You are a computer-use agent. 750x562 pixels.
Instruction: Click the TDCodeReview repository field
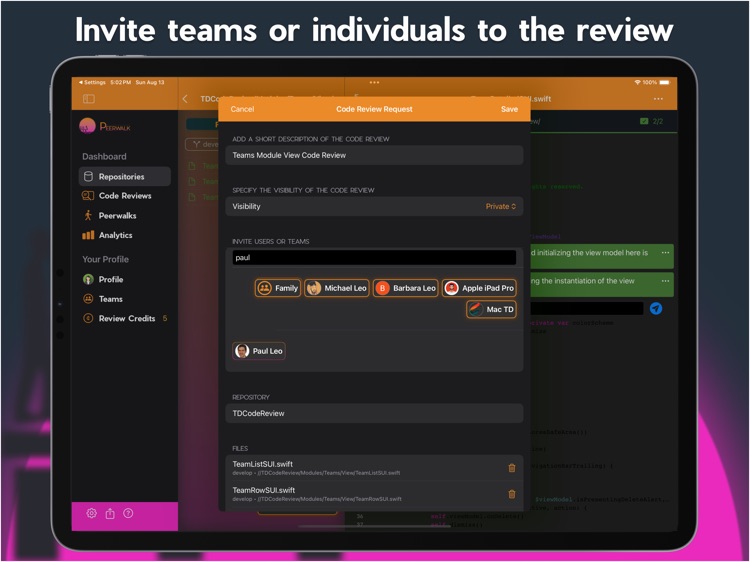coord(374,413)
